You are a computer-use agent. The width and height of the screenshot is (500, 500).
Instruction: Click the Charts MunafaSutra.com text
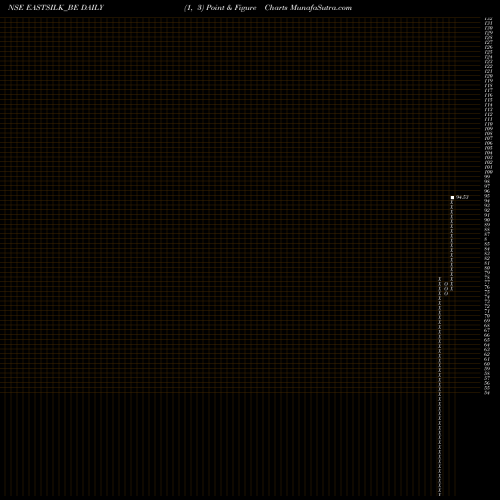(308, 8)
